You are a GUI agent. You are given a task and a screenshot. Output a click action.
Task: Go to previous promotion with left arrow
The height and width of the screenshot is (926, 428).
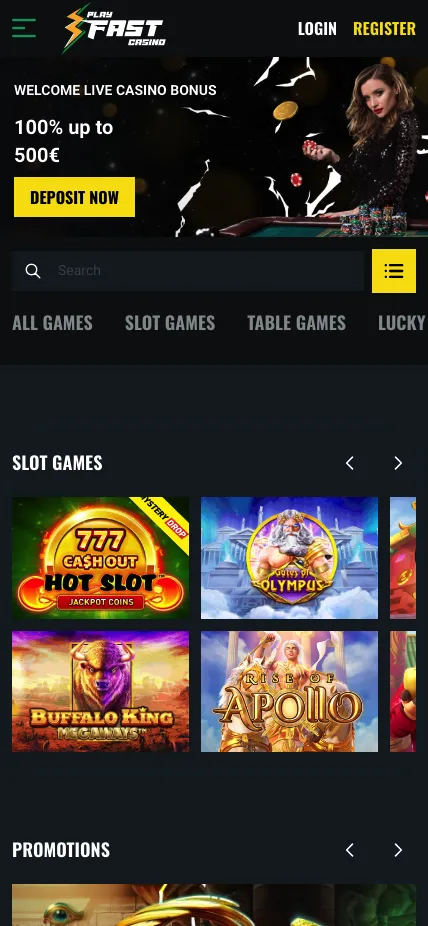pyautogui.click(x=349, y=850)
